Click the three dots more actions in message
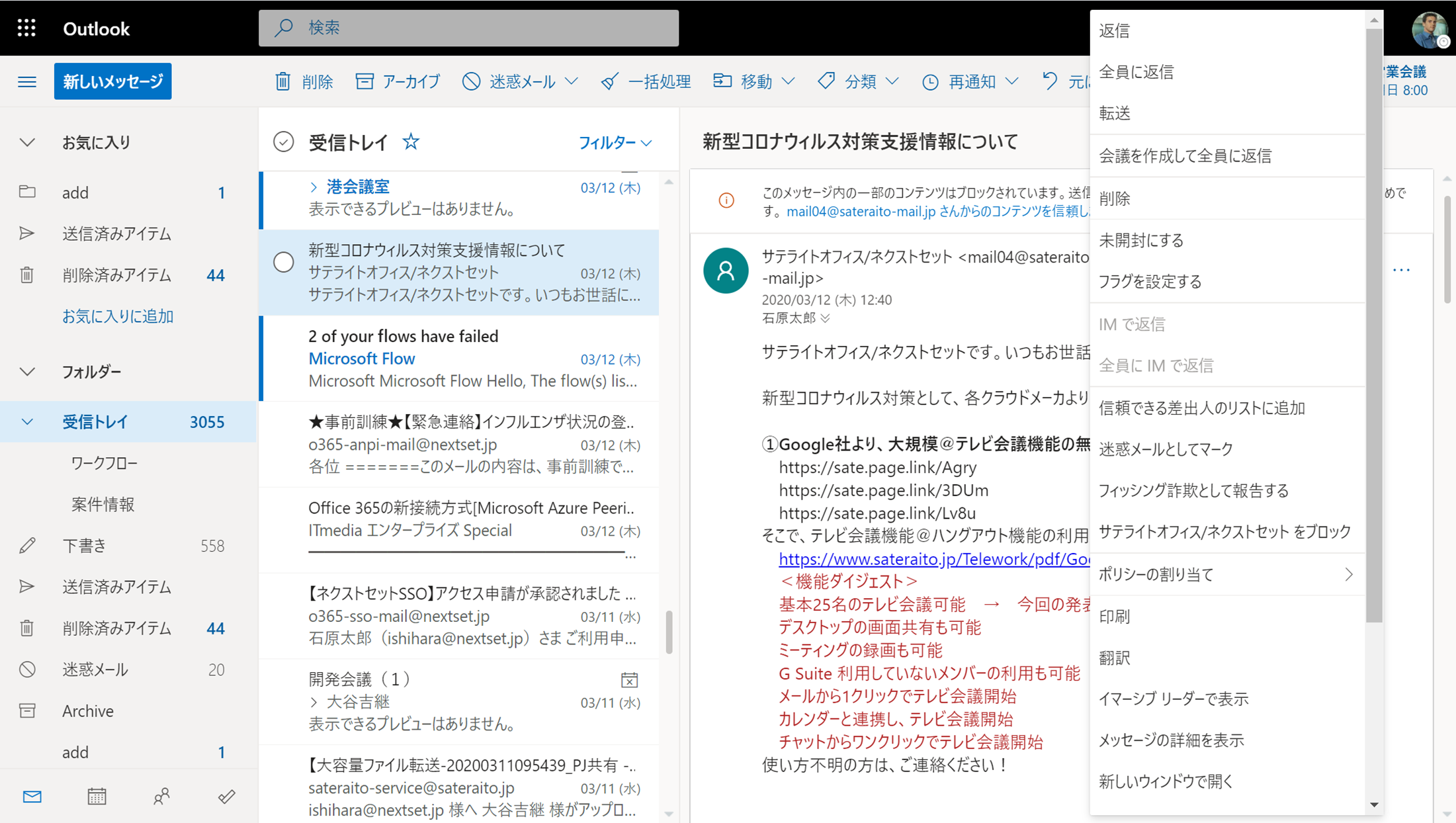The height and width of the screenshot is (823, 1456). coord(1401,270)
